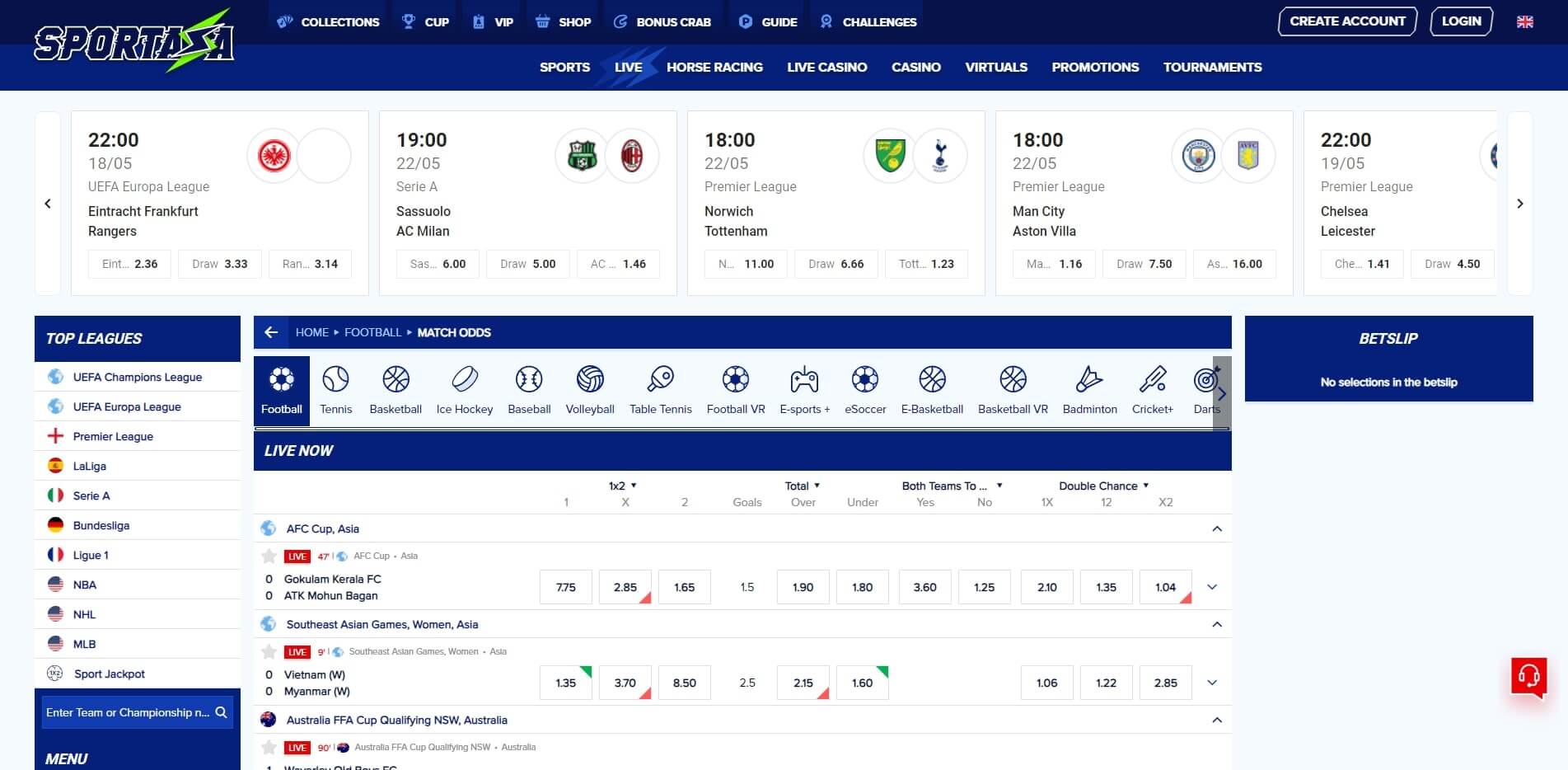Open the Total market dropdown

803,486
